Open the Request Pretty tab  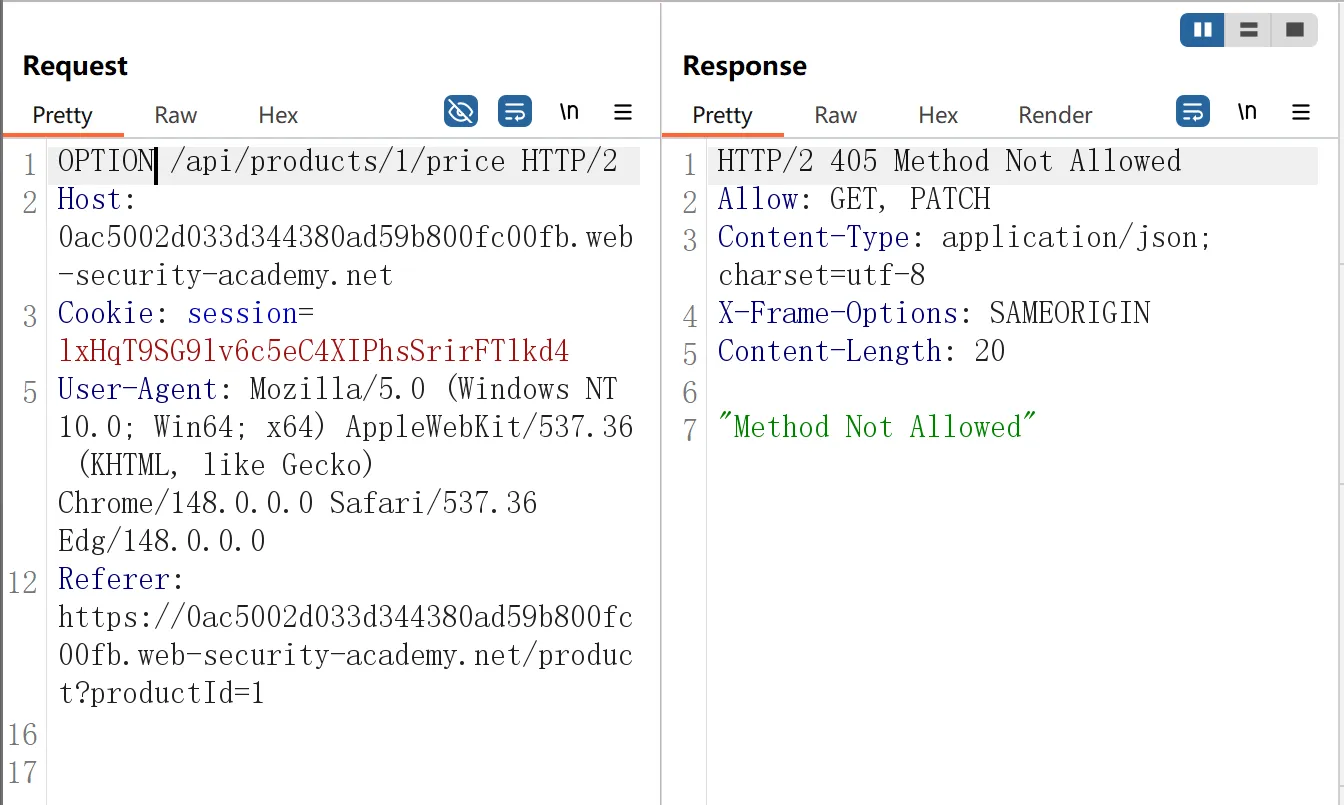tap(62, 115)
